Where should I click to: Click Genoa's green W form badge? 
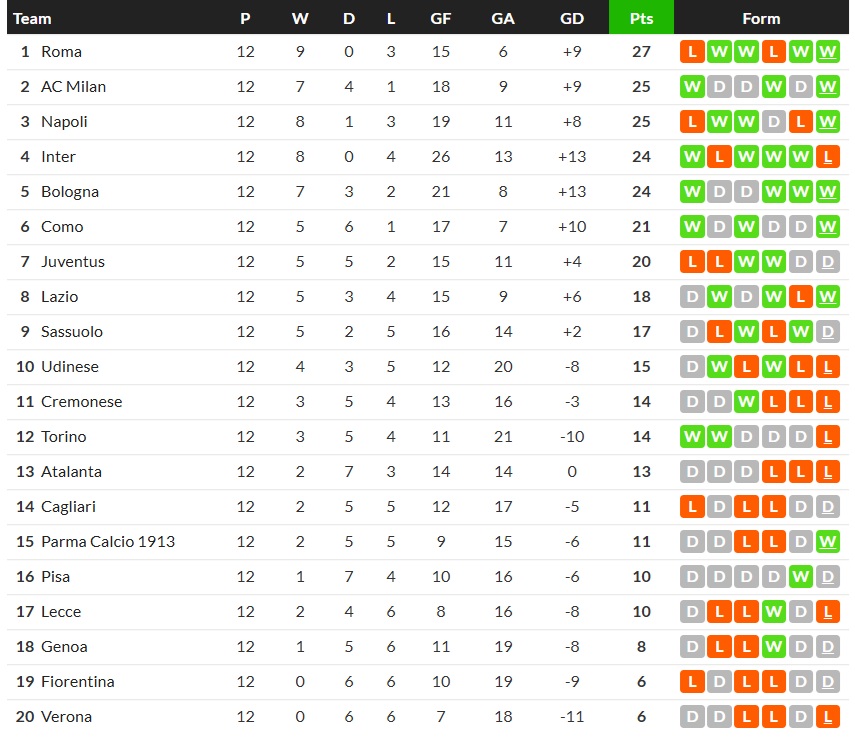tap(773, 647)
